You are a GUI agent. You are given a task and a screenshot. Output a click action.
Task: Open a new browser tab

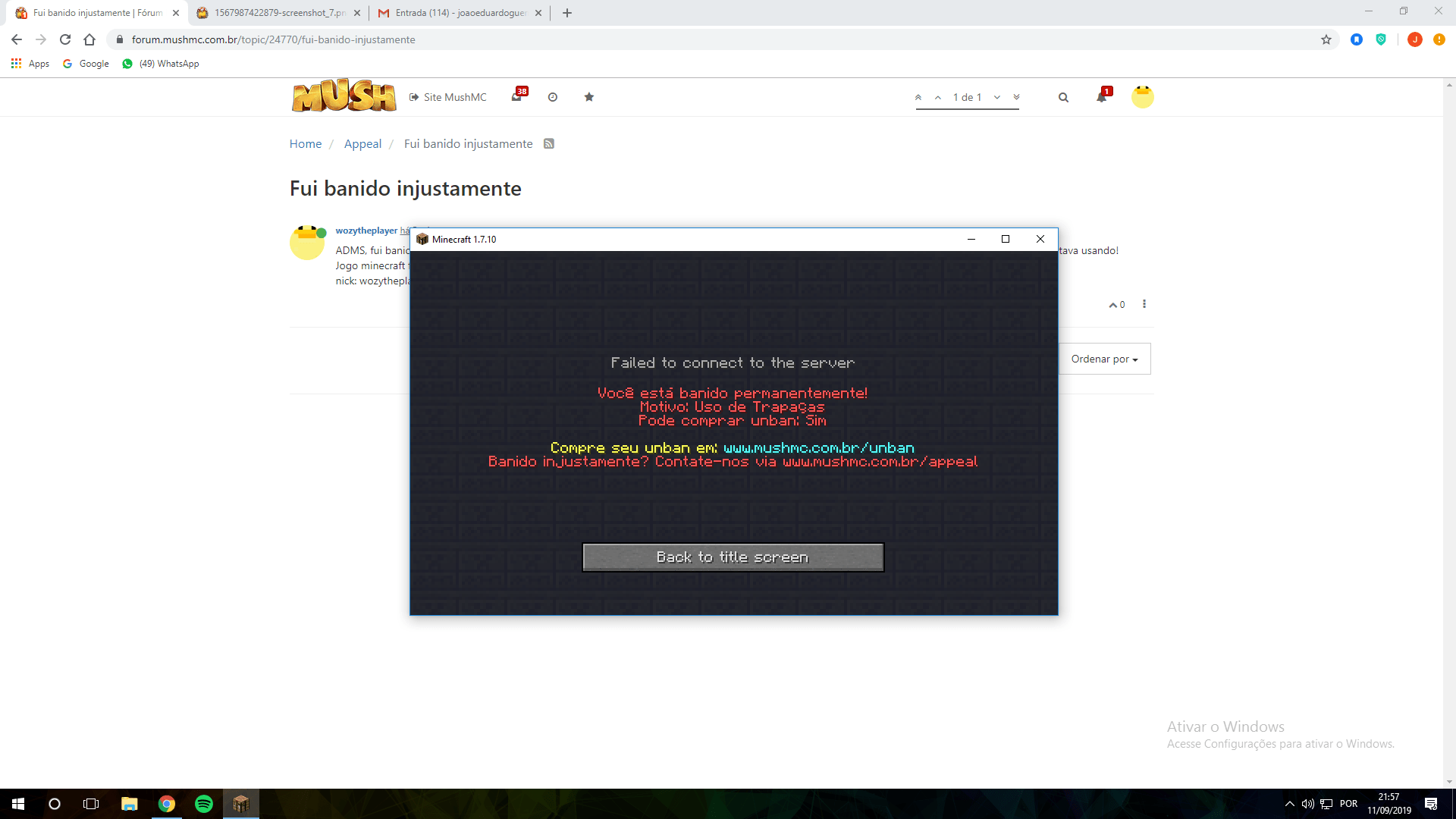coord(566,13)
